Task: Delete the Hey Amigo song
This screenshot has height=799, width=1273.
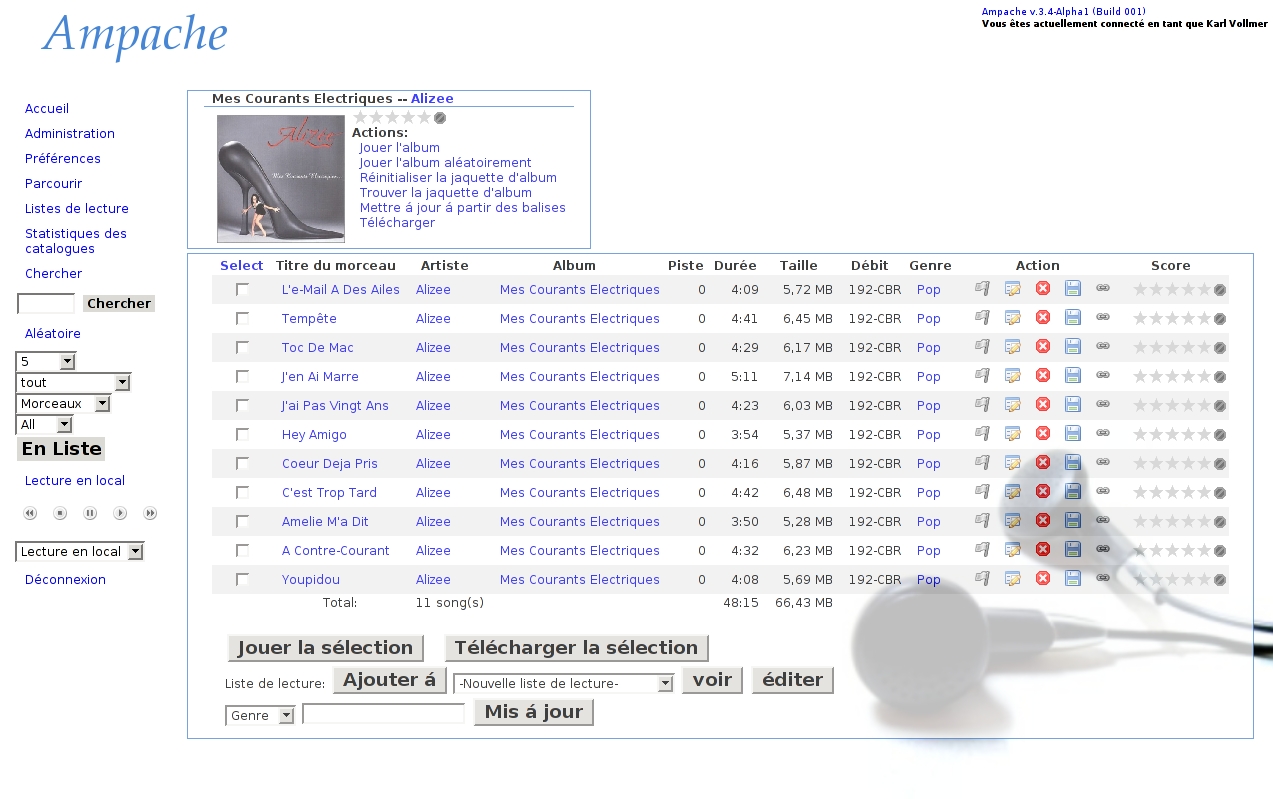Action: pos(1043,434)
